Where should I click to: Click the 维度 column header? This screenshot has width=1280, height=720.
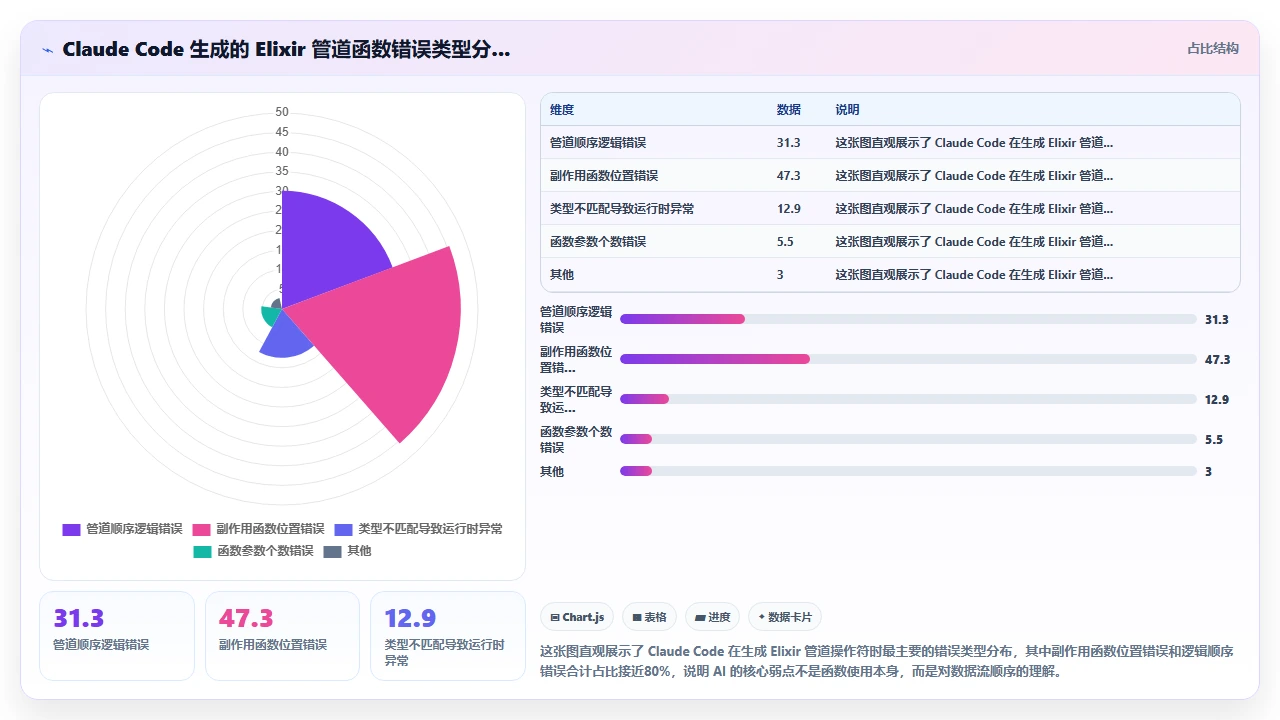coord(562,110)
